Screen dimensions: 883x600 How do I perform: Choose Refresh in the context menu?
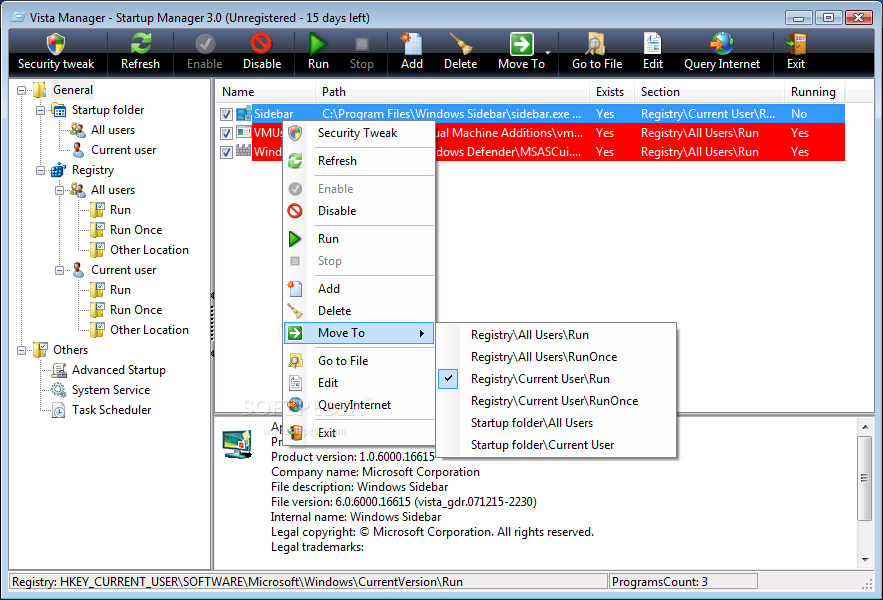coord(359,161)
